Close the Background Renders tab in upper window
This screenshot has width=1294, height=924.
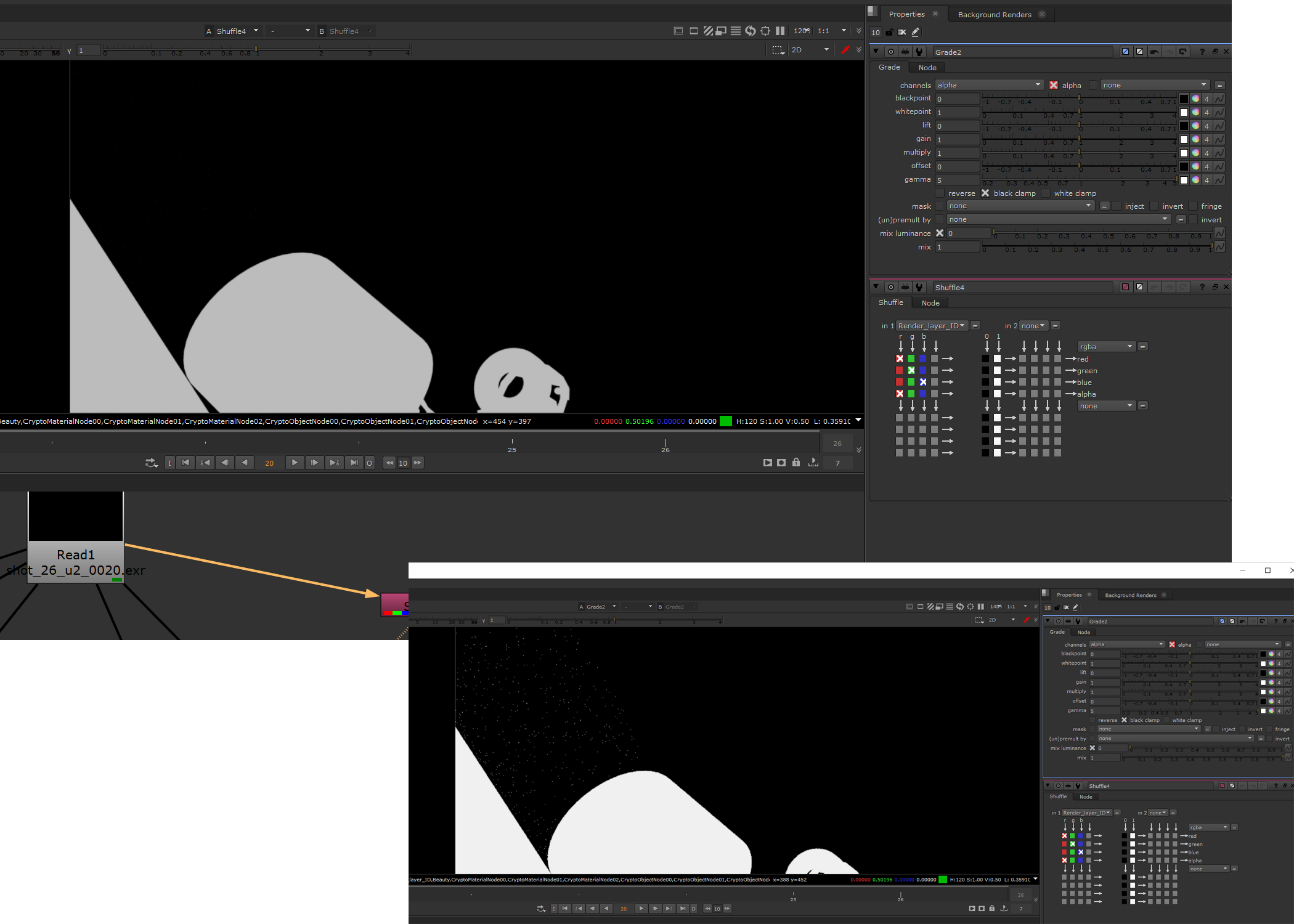point(1042,14)
